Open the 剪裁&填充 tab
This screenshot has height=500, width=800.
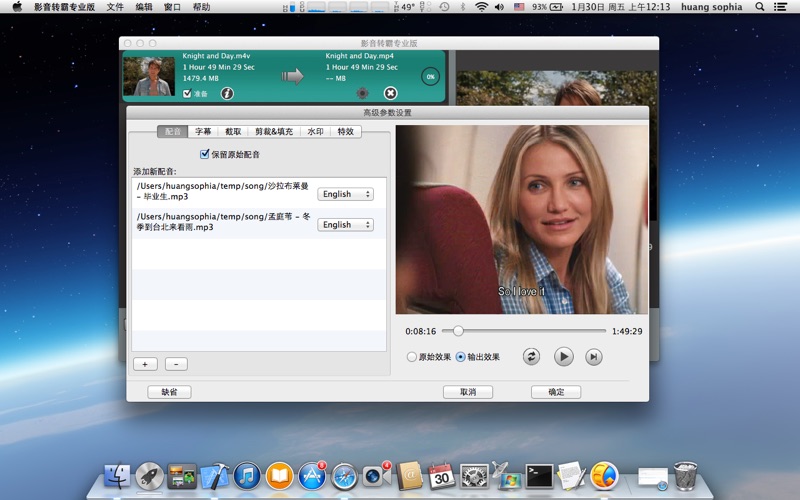[273, 132]
